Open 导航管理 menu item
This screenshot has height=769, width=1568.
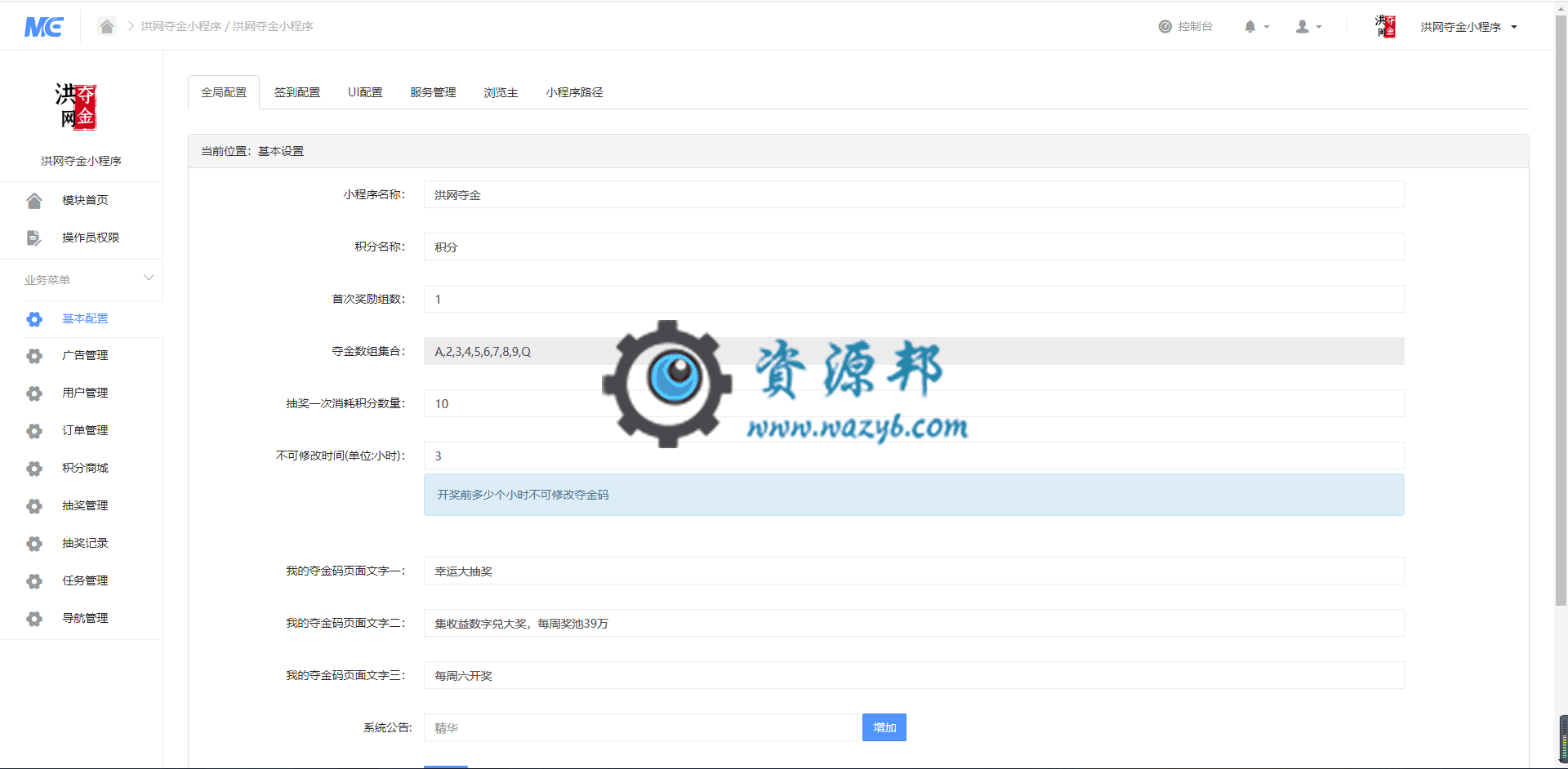click(85, 618)
